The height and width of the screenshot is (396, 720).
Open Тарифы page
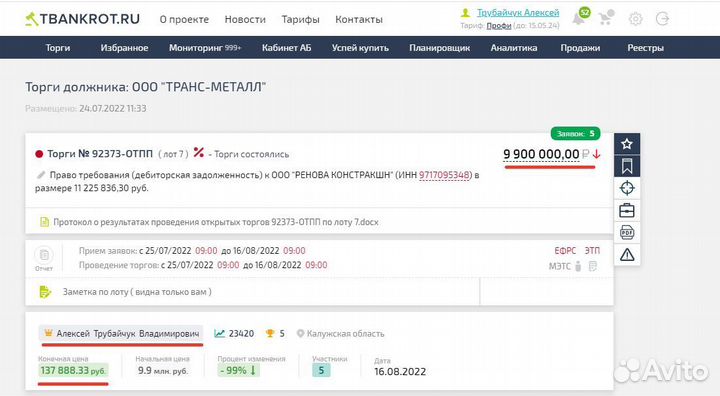300,19
